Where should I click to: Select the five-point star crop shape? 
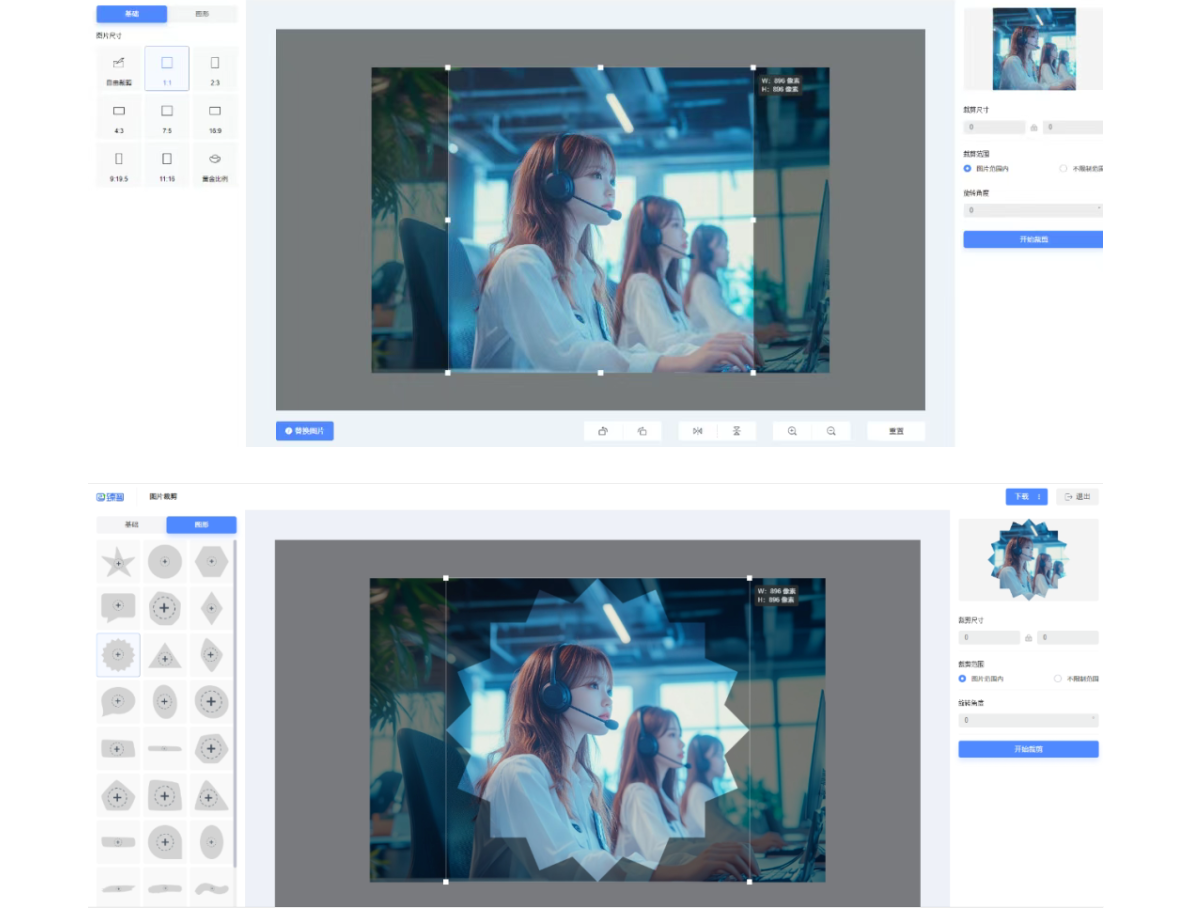(118, 562)
